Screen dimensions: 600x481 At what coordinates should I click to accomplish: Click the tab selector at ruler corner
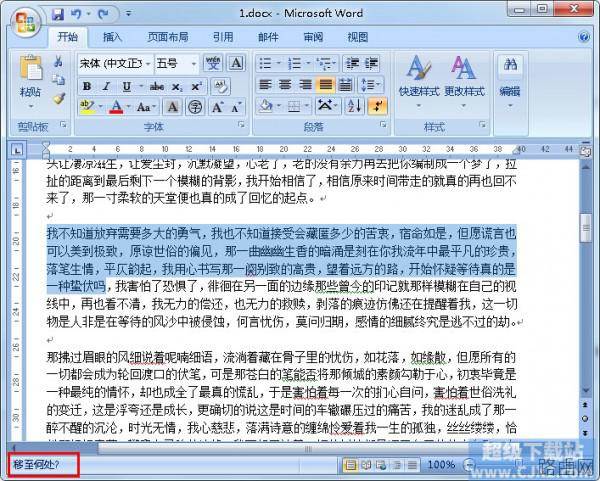click(x=17, y=150)
